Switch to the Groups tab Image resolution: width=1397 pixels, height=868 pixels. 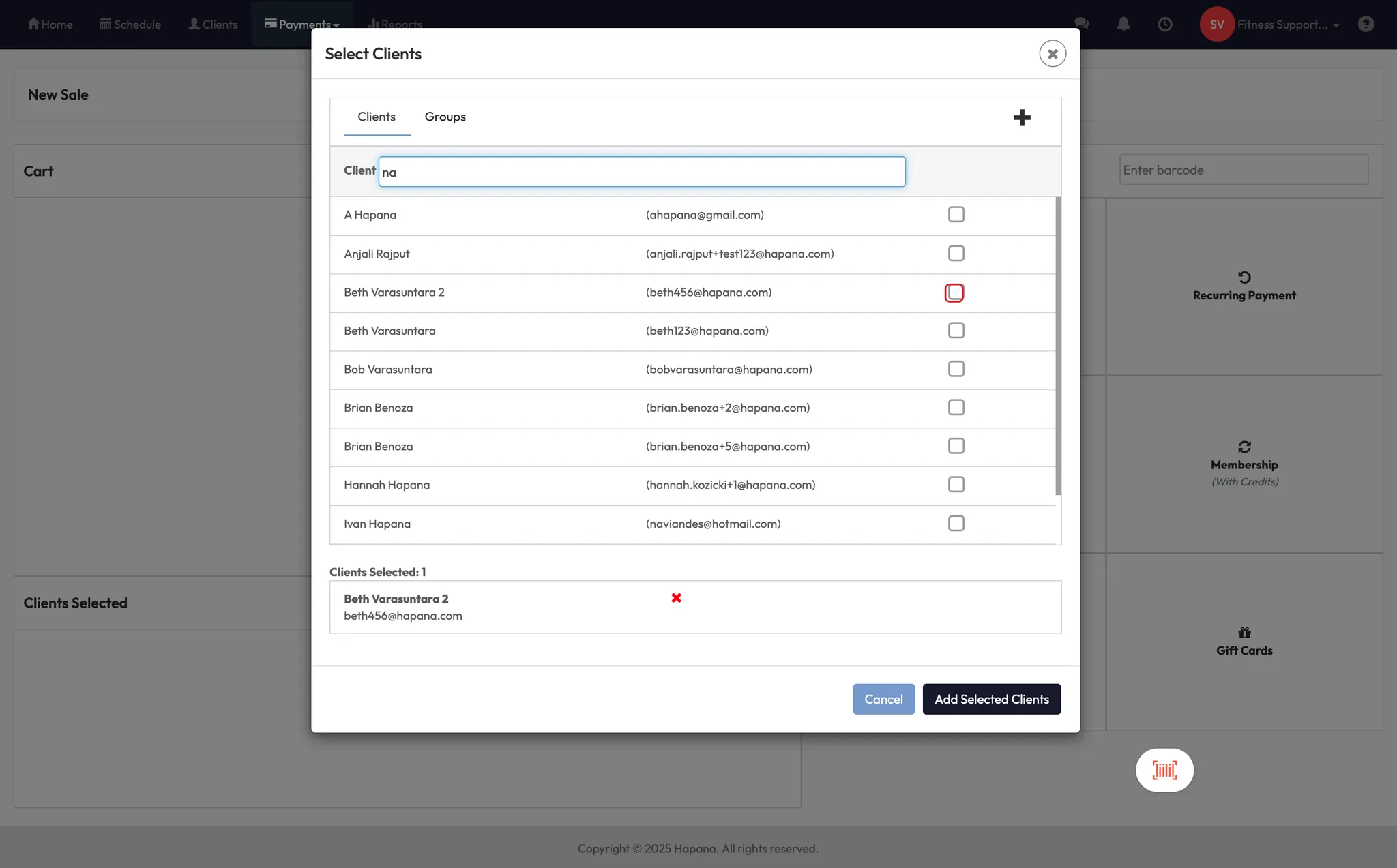pos(445,117)
